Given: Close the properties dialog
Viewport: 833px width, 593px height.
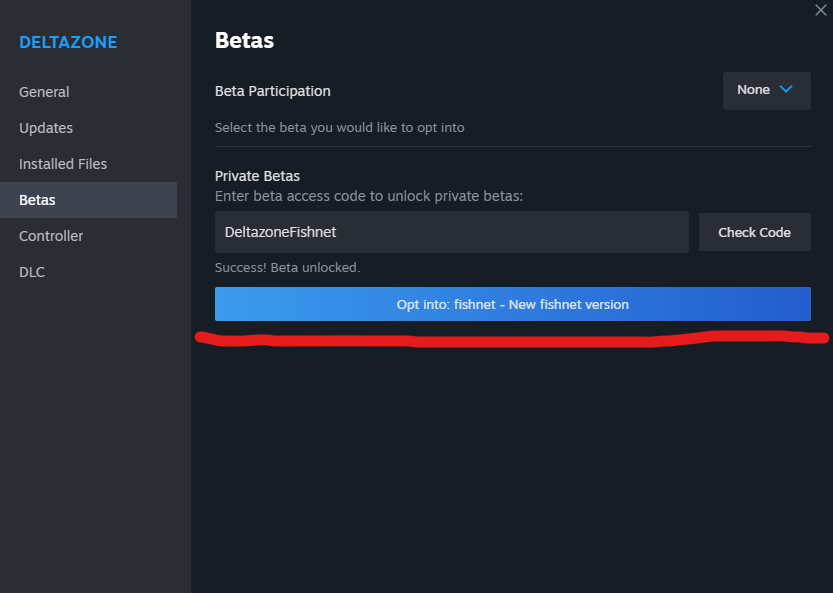Looking at the screenshot, I should pos(820,11).
